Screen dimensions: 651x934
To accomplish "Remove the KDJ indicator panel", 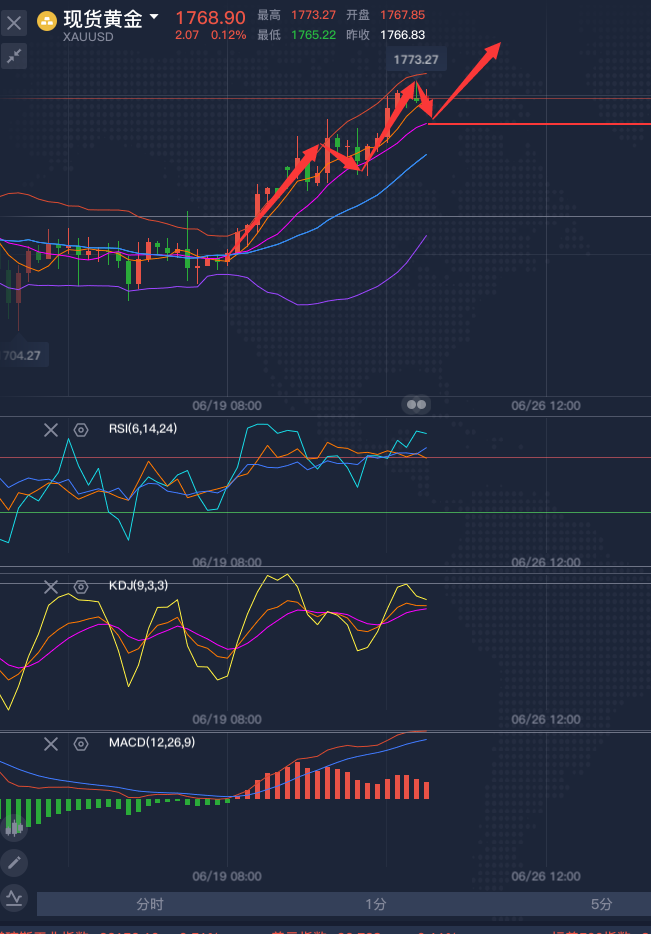I will click(51, 586).
